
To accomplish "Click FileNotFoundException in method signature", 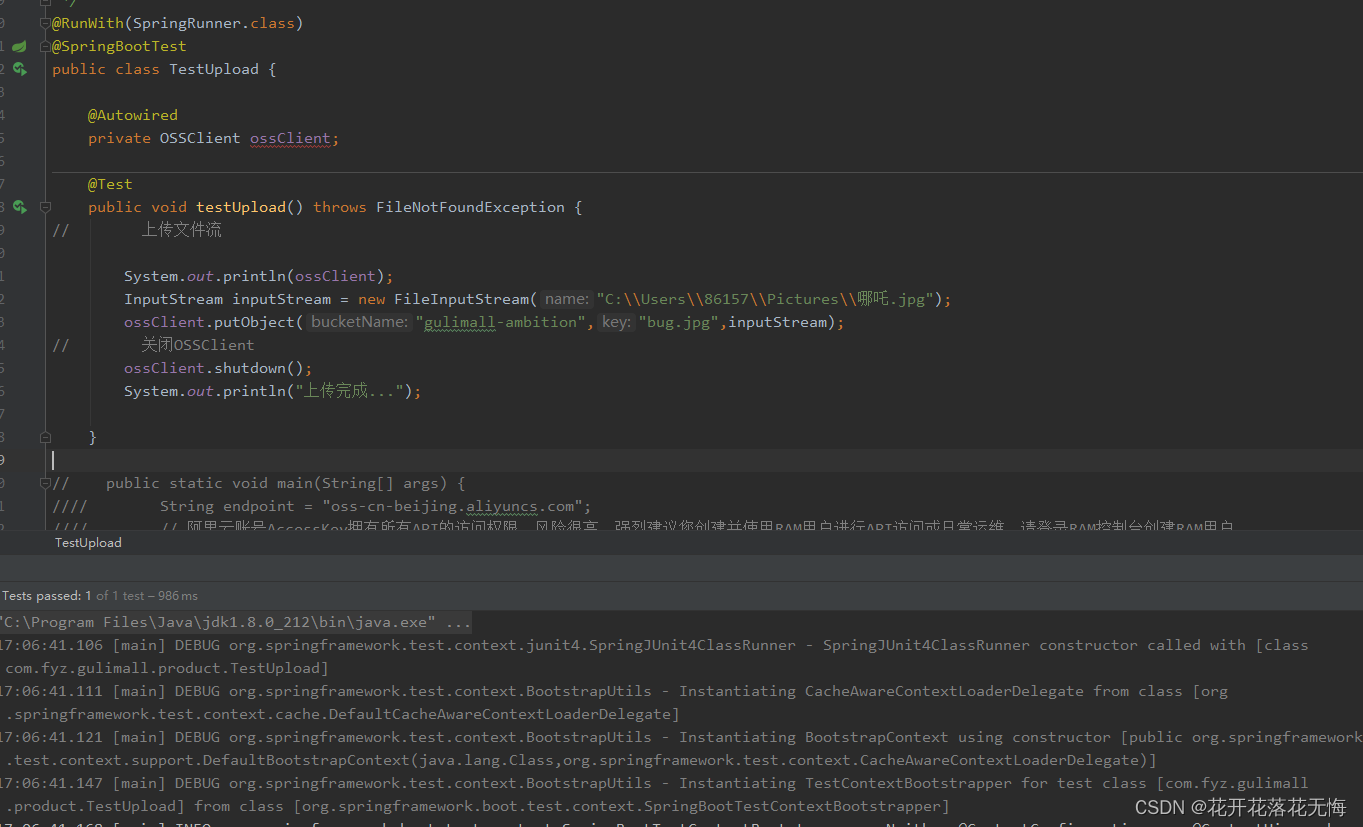I will [470, 207].
